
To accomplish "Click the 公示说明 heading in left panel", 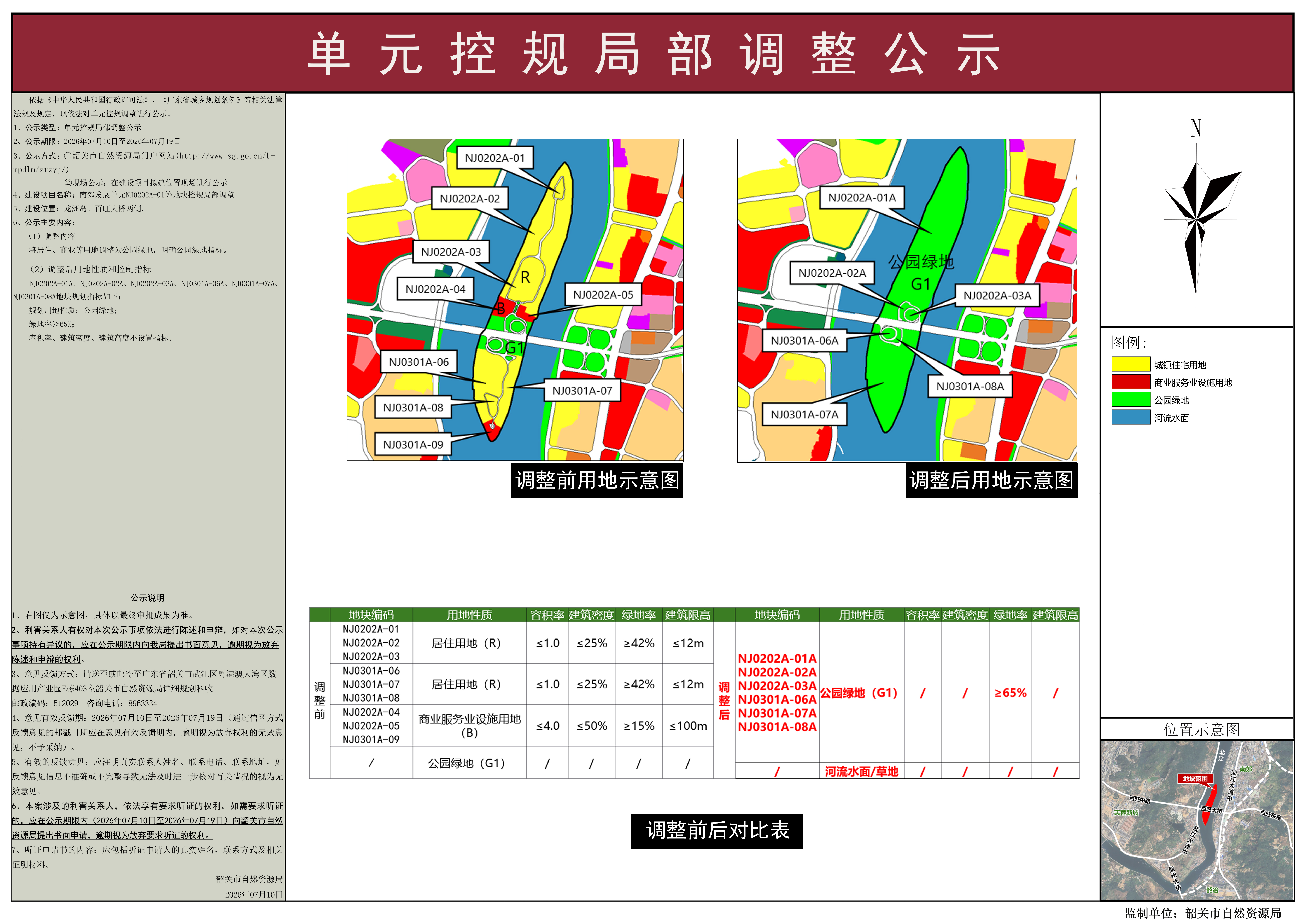I will pyautogui.click(x=147, y=598).
